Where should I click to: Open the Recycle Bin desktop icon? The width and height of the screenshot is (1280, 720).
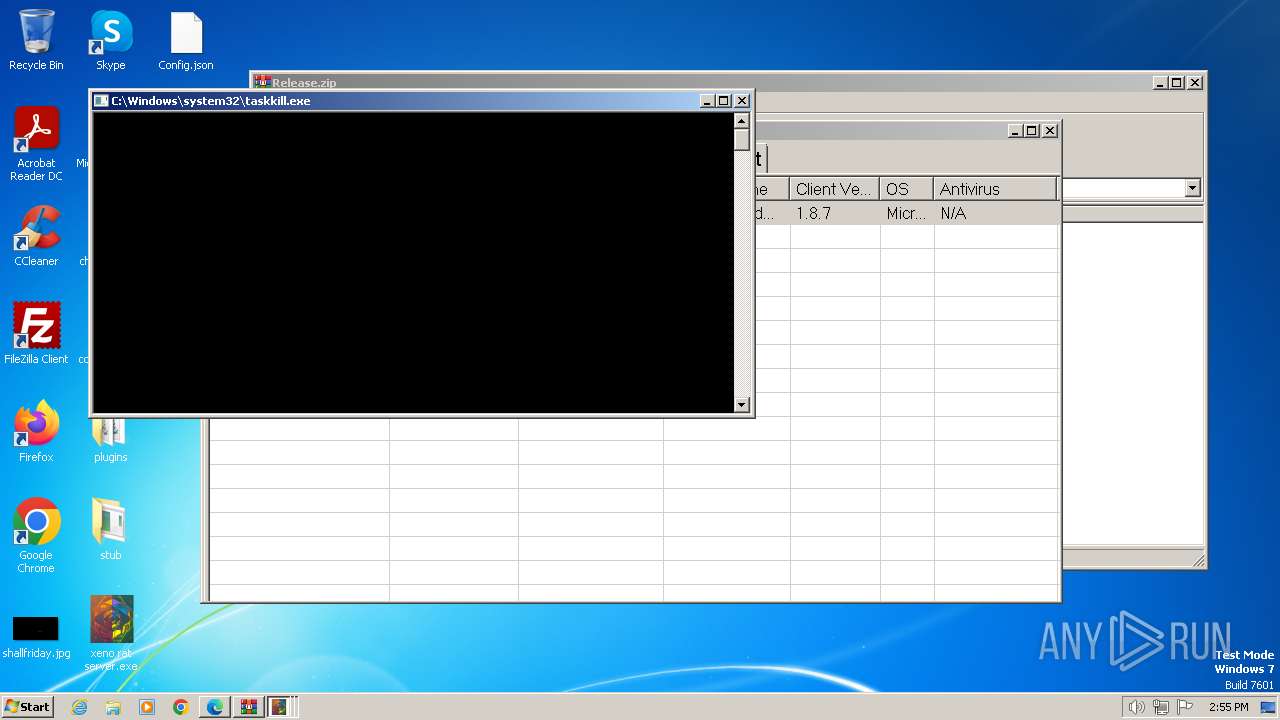[x=36, y=40]
